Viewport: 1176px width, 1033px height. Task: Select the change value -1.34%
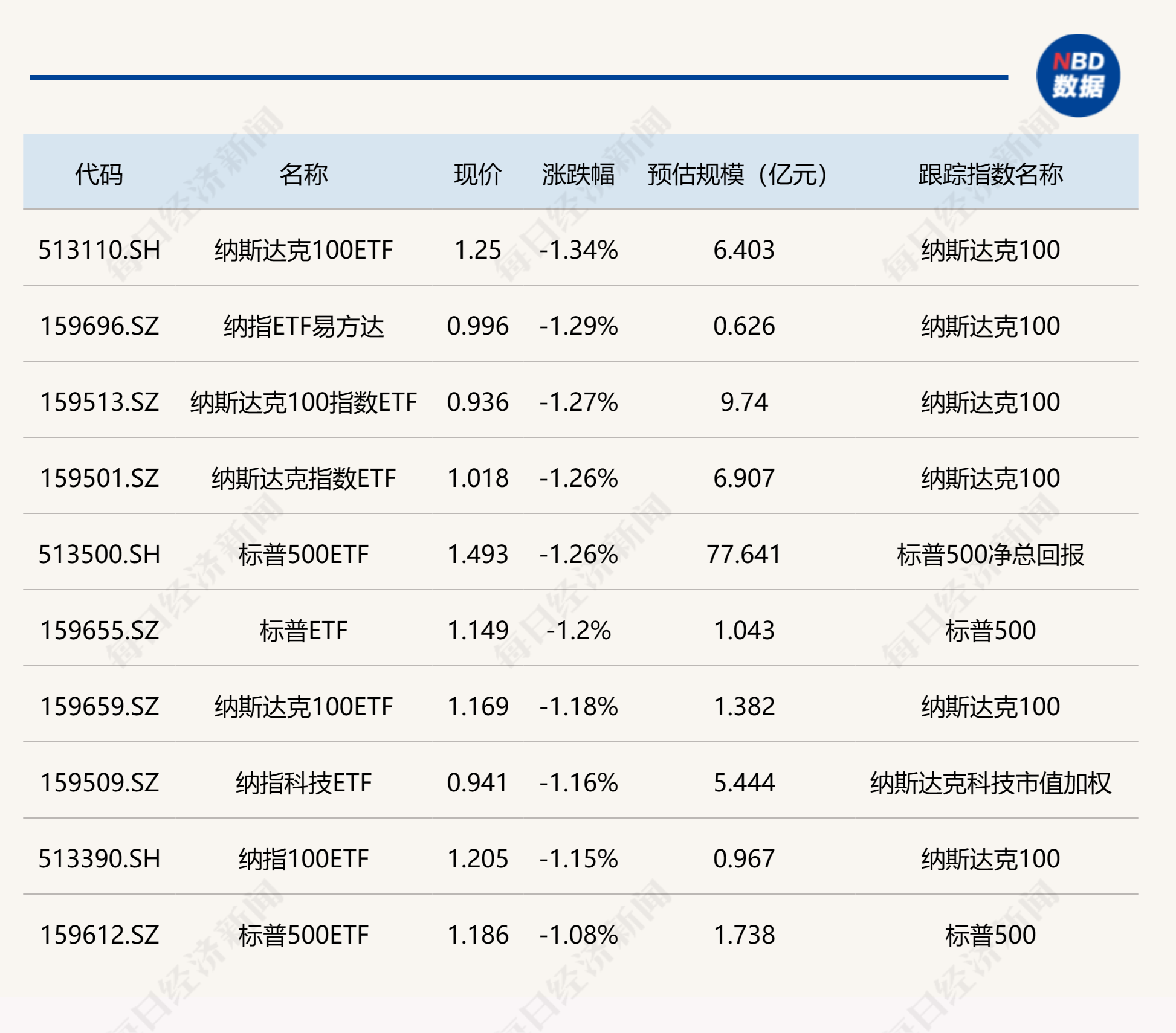[578, 250]
